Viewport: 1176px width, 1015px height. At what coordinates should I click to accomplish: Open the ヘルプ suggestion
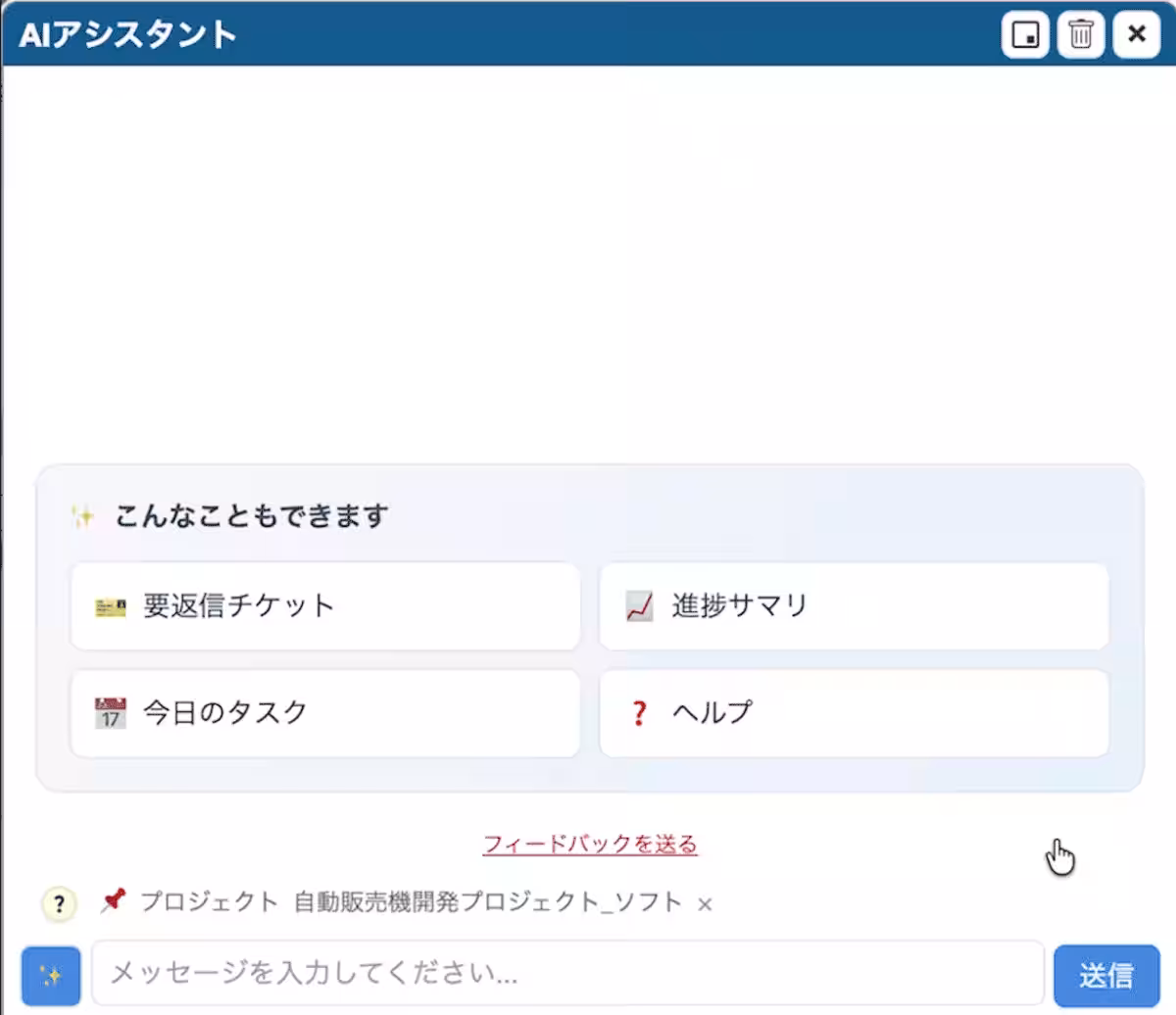pos(853,713)
